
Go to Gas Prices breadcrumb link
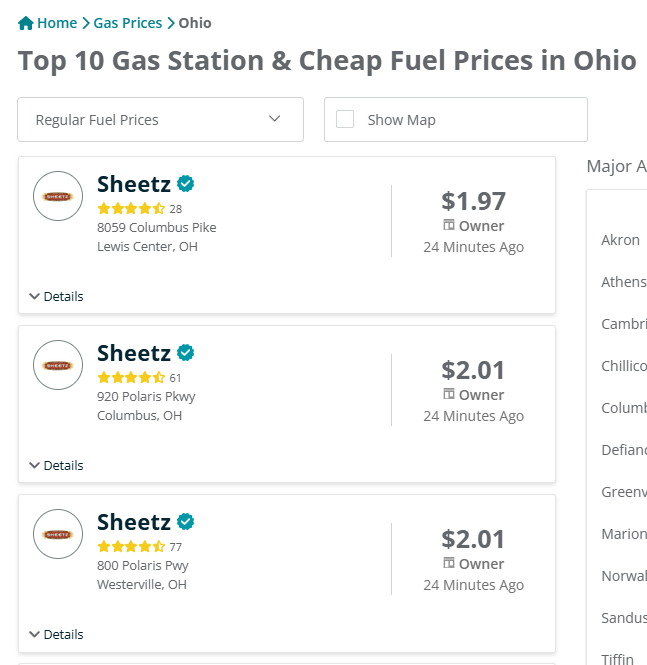(x=128, y=23)
